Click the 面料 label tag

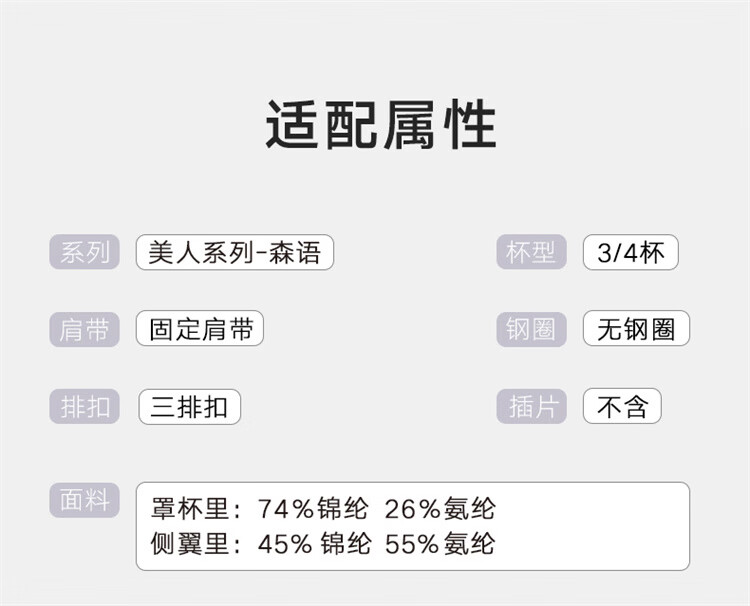[85, 500]
